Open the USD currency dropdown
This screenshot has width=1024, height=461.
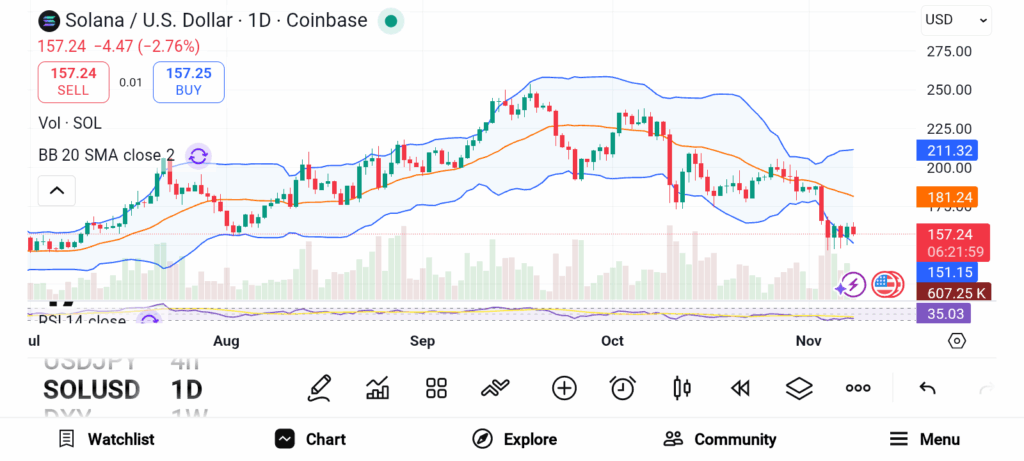[956, 19]
